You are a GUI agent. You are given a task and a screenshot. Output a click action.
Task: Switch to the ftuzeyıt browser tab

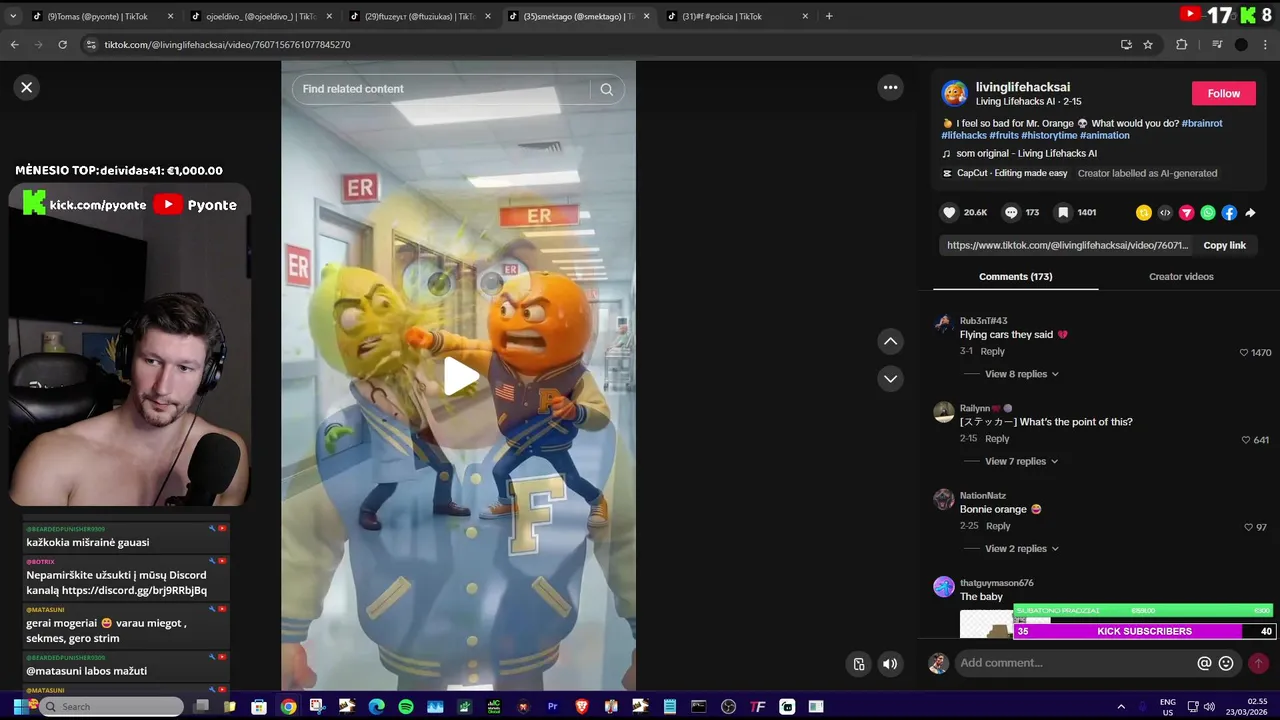click(419, 16)
